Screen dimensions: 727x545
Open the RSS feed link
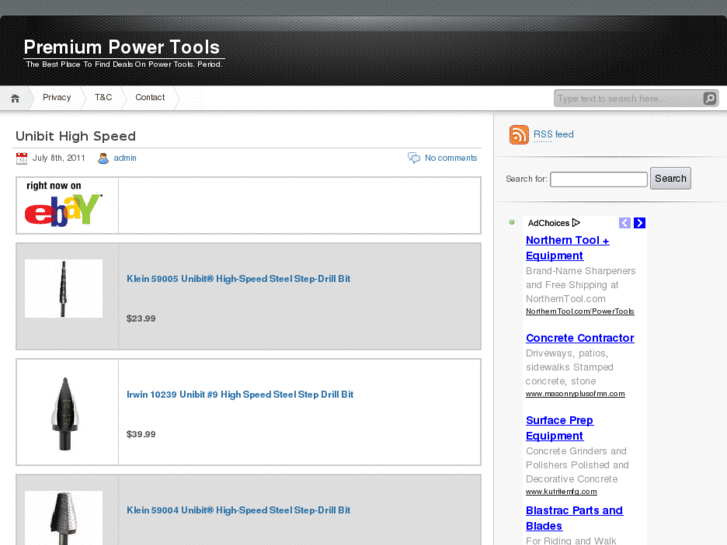pos(553,135)
